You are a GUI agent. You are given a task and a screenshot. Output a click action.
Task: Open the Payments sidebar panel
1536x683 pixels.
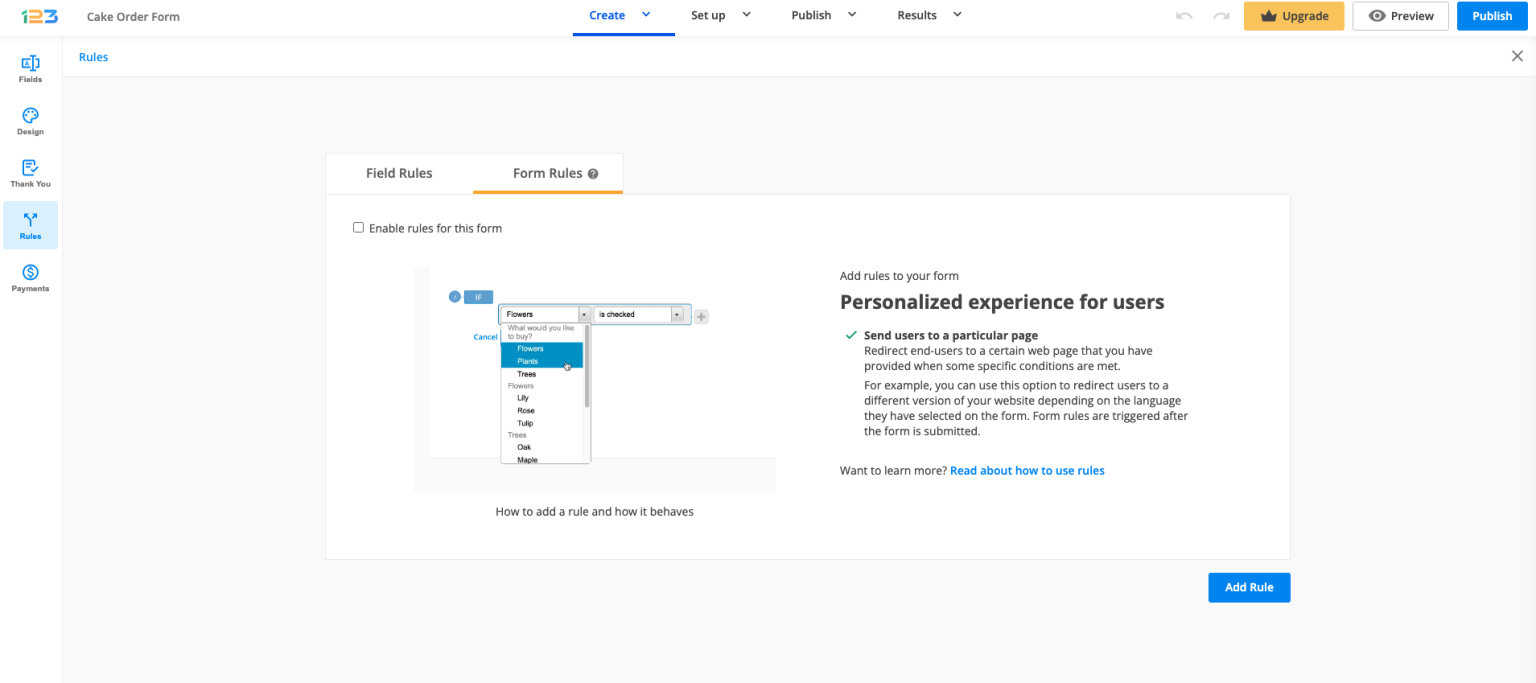coord(30,278)
